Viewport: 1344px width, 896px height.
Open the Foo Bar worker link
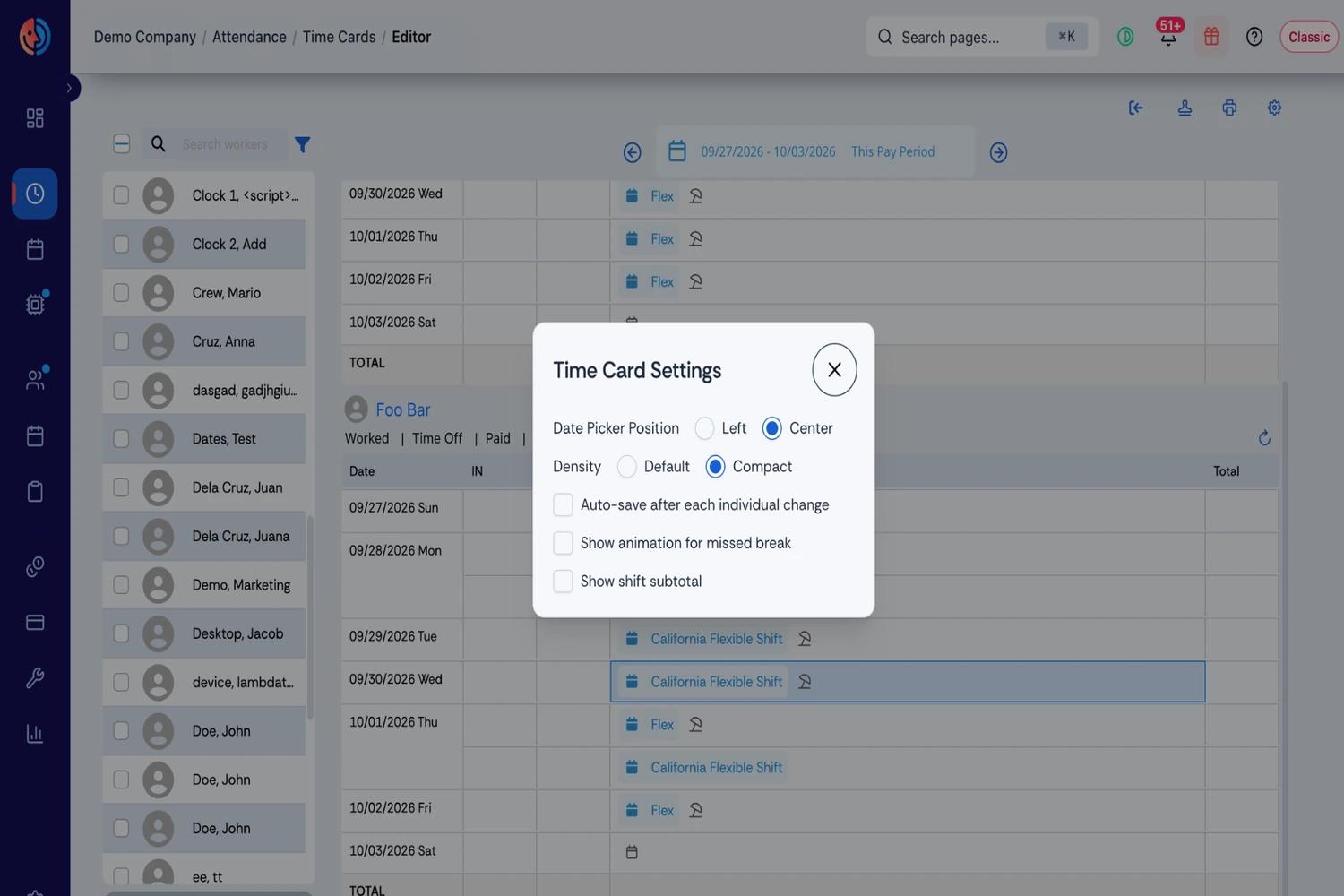[x=403, y=409]
